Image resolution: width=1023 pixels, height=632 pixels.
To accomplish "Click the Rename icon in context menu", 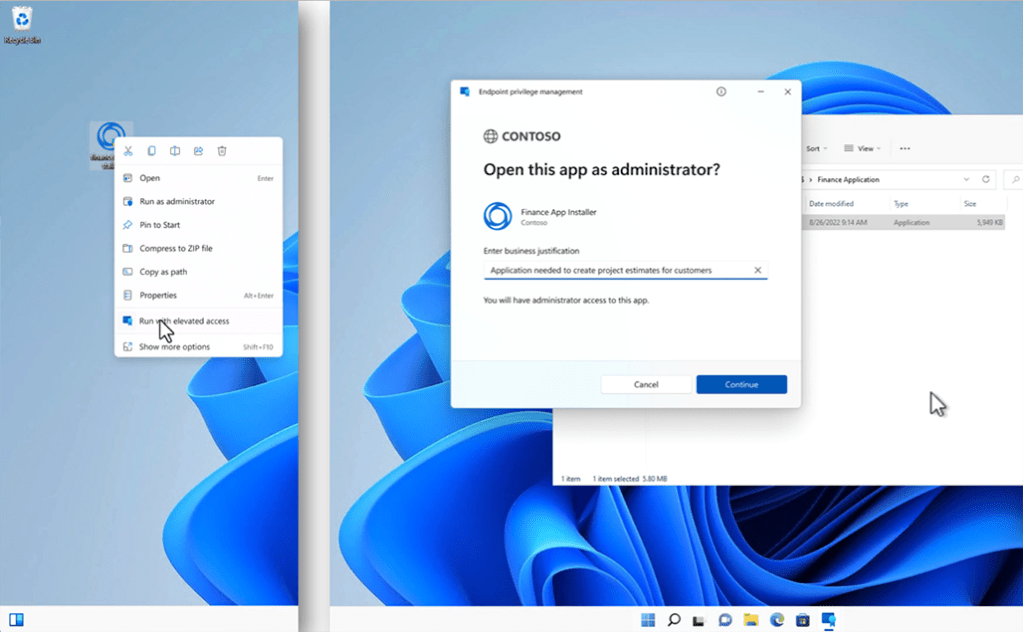I will point(175,151).
